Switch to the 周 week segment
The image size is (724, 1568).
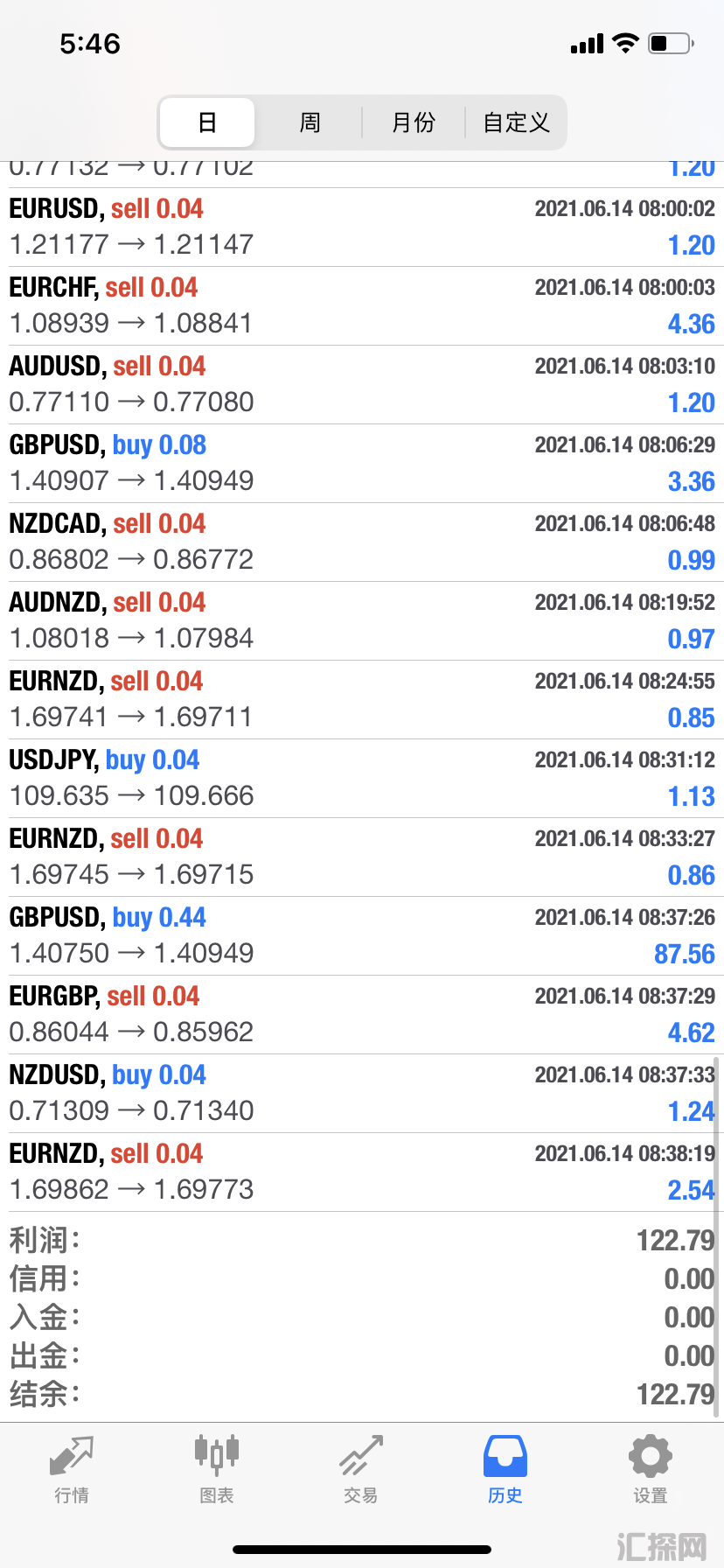[310, 122]
